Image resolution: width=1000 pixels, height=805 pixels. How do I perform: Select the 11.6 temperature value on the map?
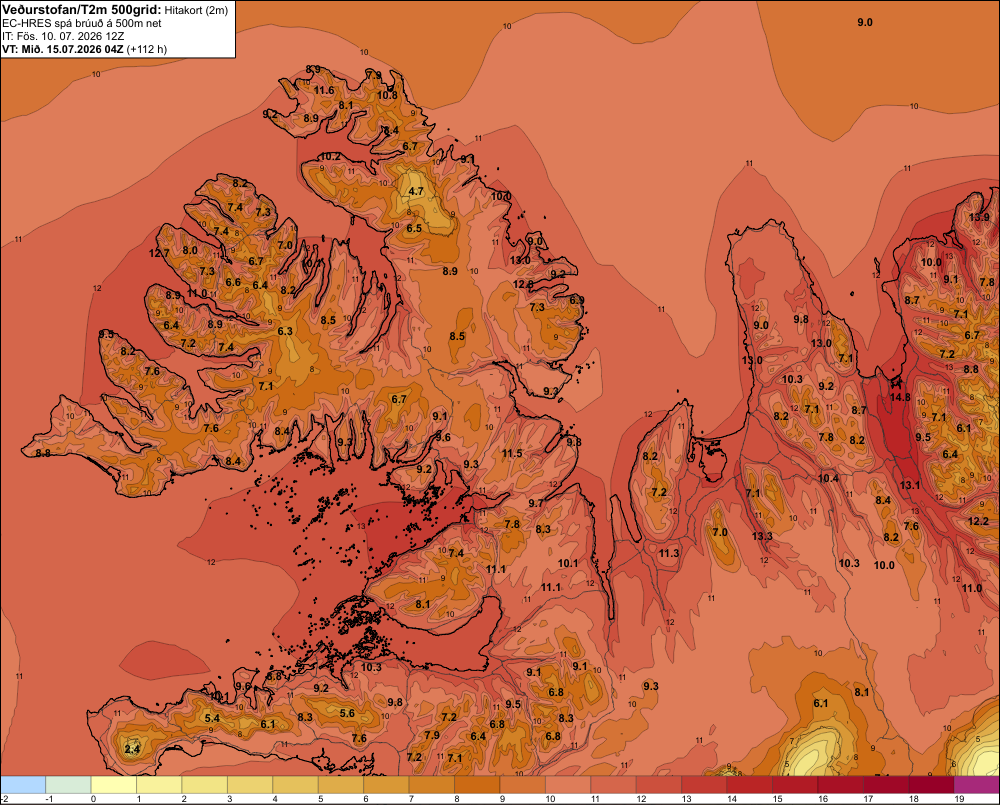(324, 91)
